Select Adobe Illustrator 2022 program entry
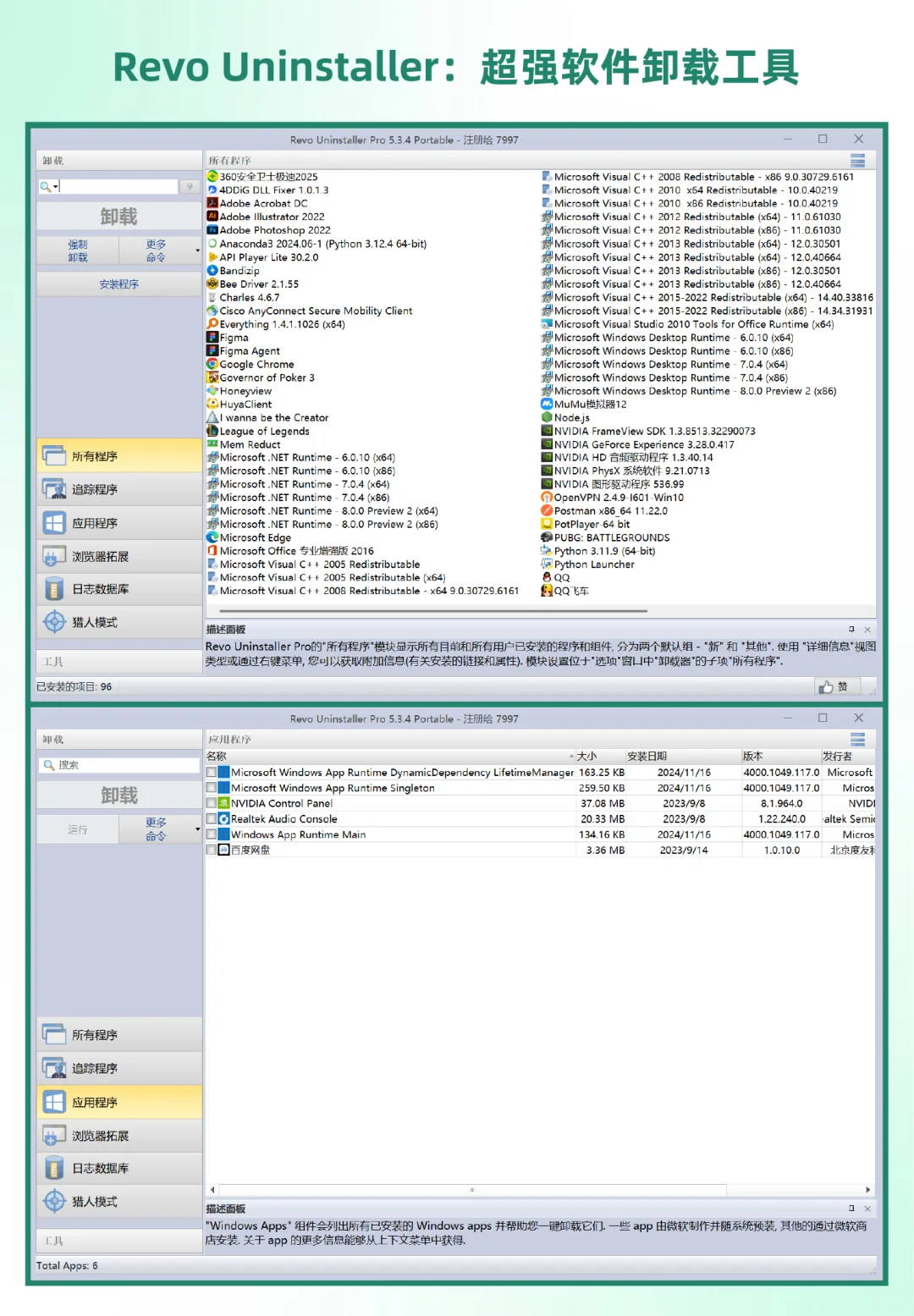The width and height of the screenshot is (914, 1316). coord(266,217)
